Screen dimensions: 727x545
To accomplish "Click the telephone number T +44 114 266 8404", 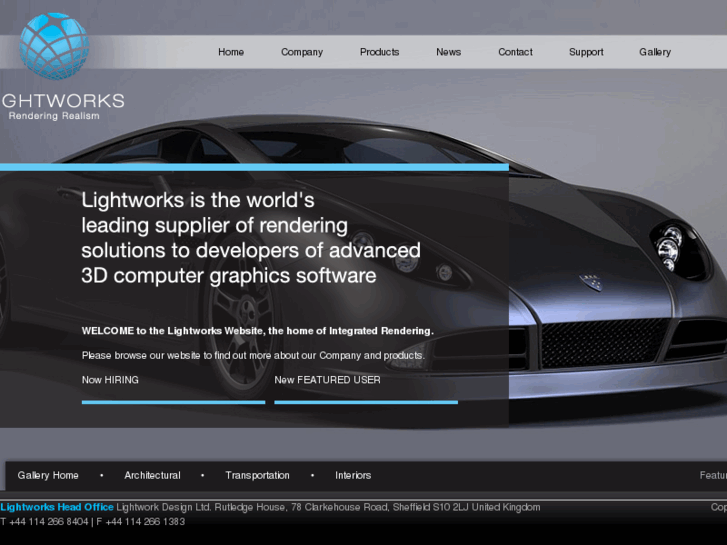I will (x=45, y=522).
